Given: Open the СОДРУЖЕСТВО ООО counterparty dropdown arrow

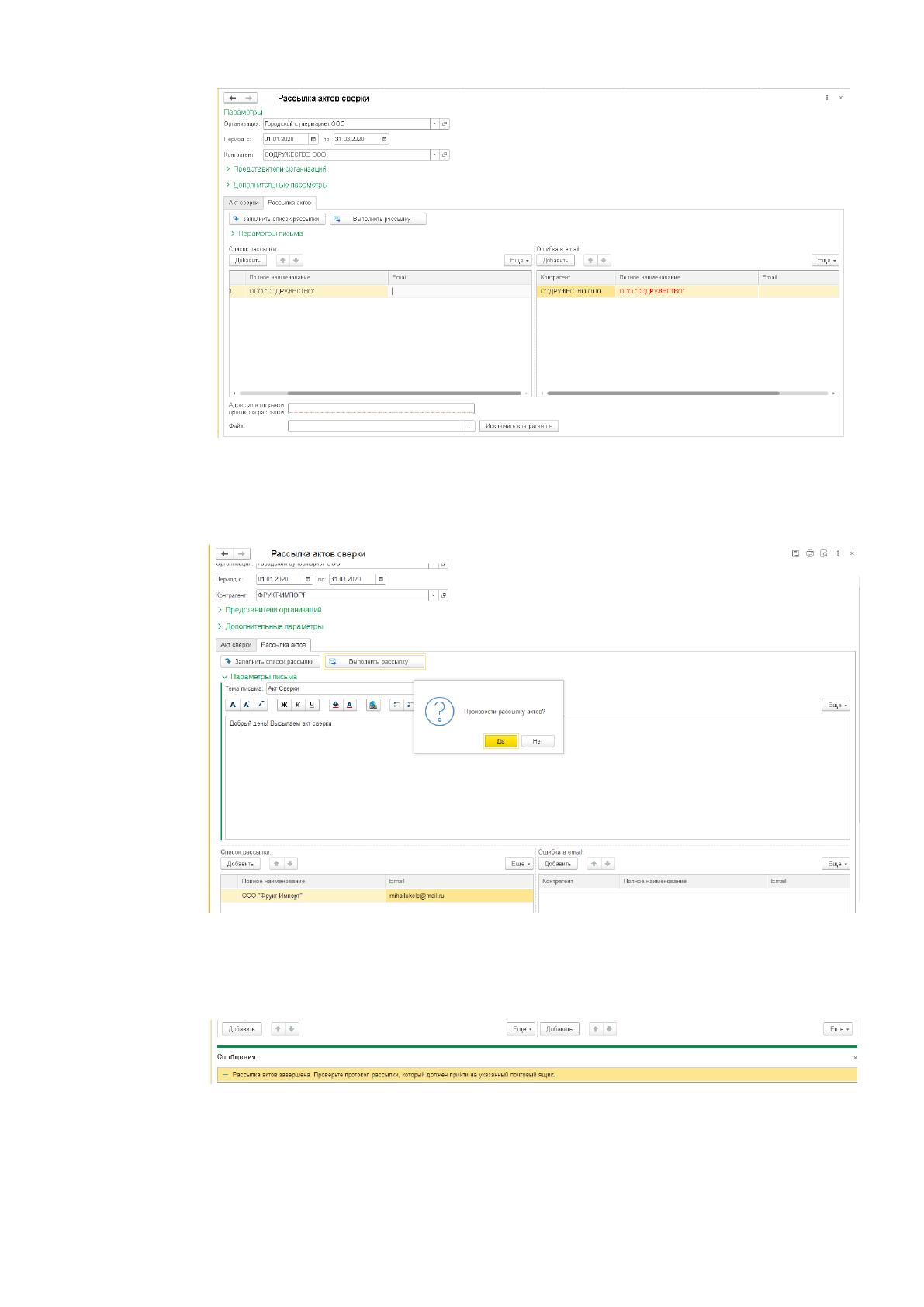Looking at the screenshot, I should pos(434,154).
